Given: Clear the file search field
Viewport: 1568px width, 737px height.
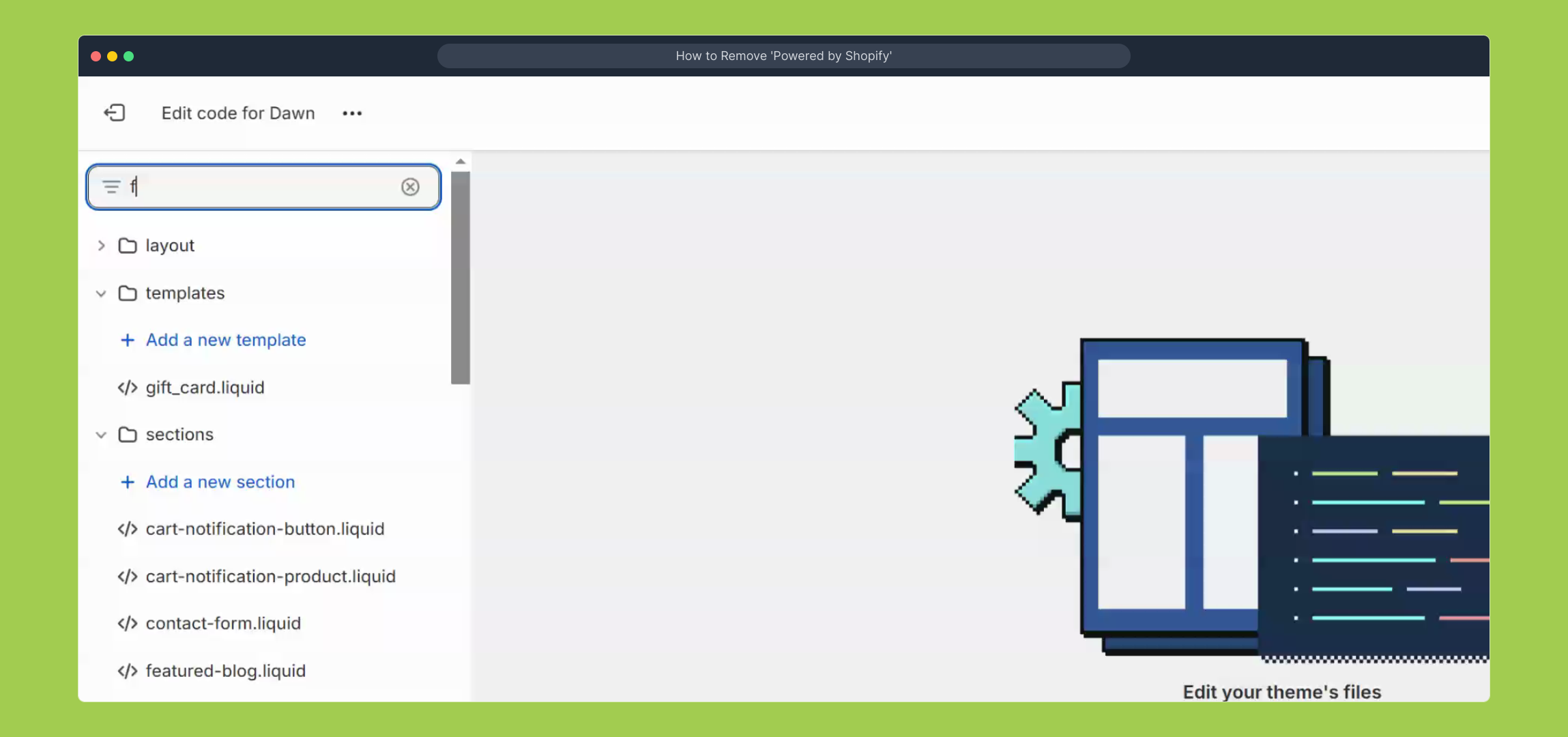Looking at the screenshot, I should click(x=410, y=187).
